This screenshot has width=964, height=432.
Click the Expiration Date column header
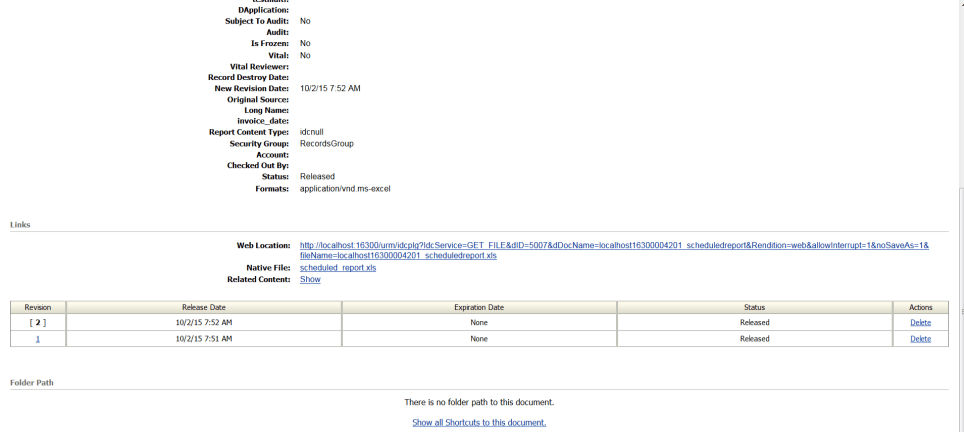click(x=479, y=307)
